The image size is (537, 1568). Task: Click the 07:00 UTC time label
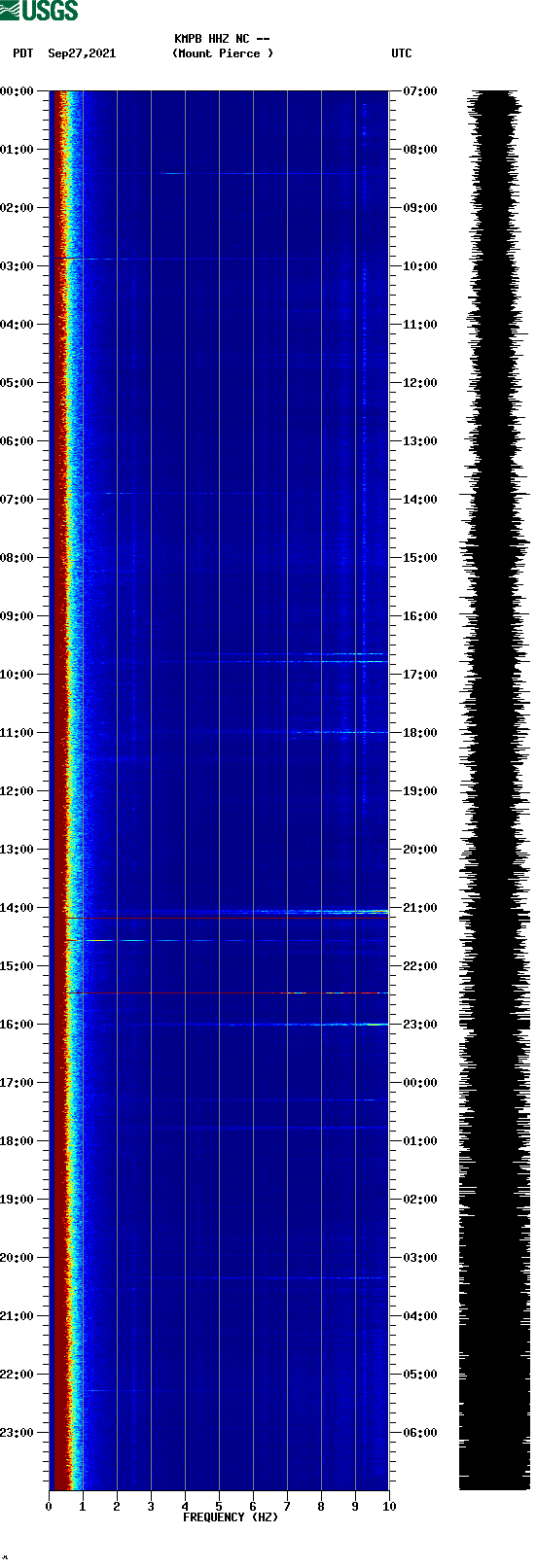point(420,91)
